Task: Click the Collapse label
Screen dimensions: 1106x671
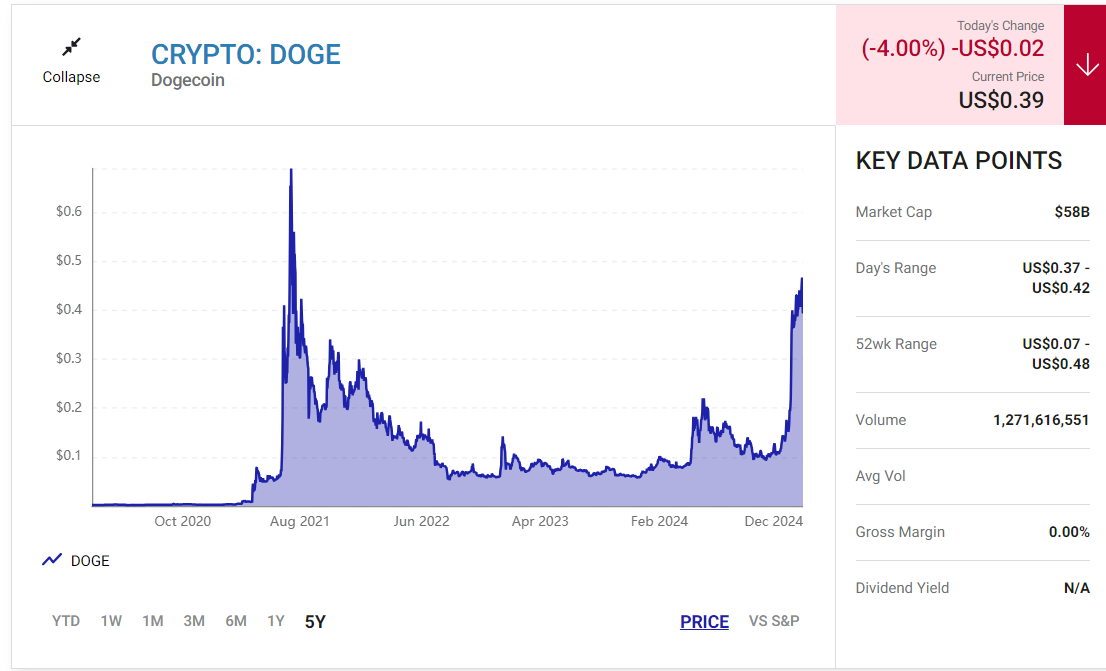Action: coord(71,77)
